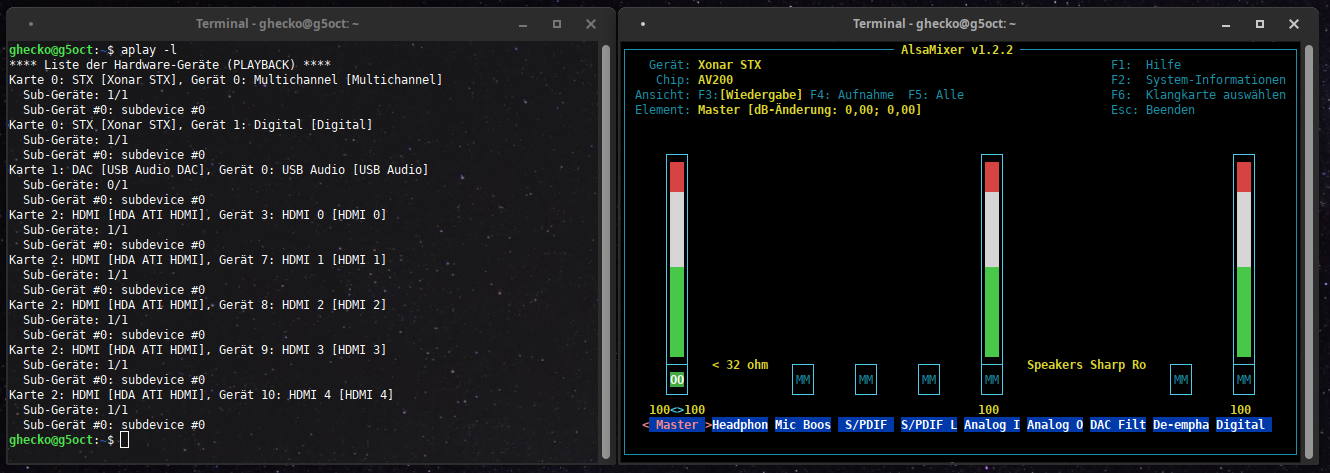Click the 'Karte 1: DAC [USB Audio DAC]' line
Screen dimensions: 1330x473
click(218, 170)
